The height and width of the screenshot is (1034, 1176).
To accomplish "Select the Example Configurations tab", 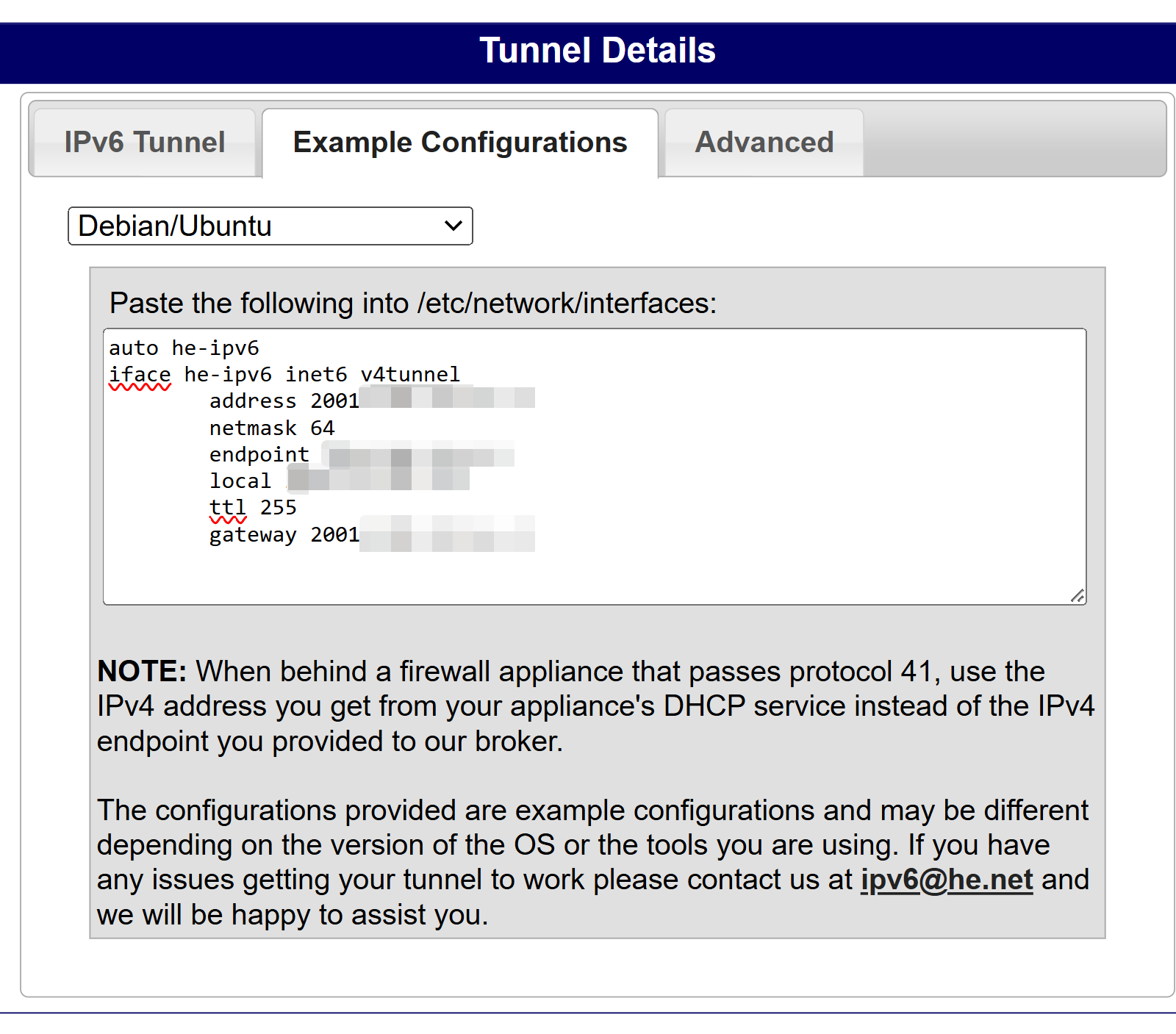I will pos(460,143).
